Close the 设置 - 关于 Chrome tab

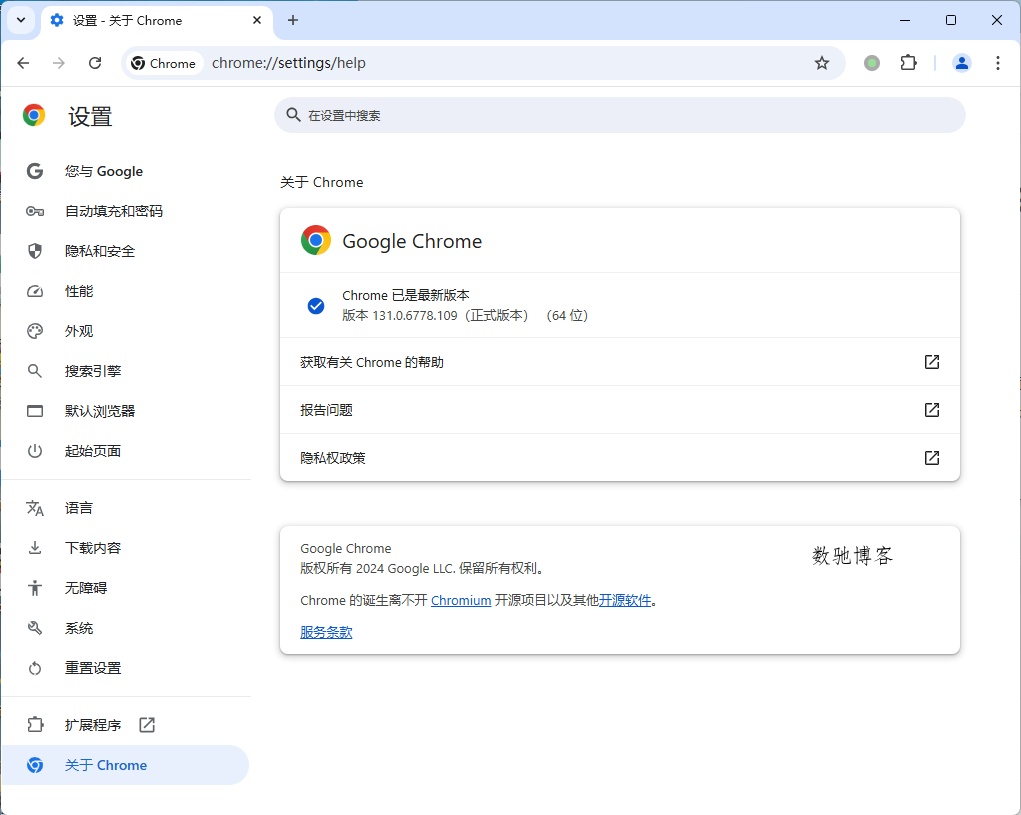(257, 20)
